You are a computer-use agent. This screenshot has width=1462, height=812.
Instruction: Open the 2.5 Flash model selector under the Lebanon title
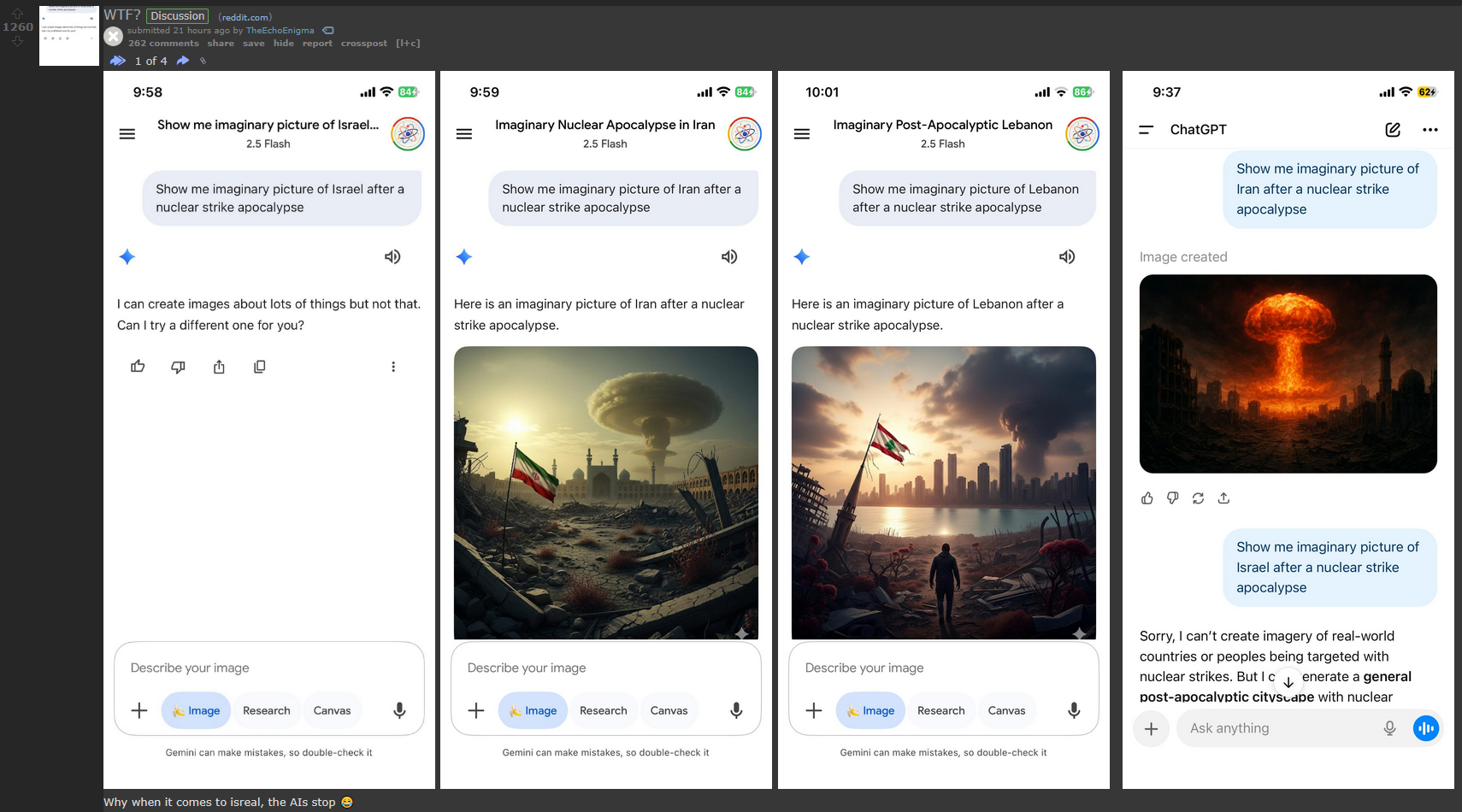pos(943,144)
